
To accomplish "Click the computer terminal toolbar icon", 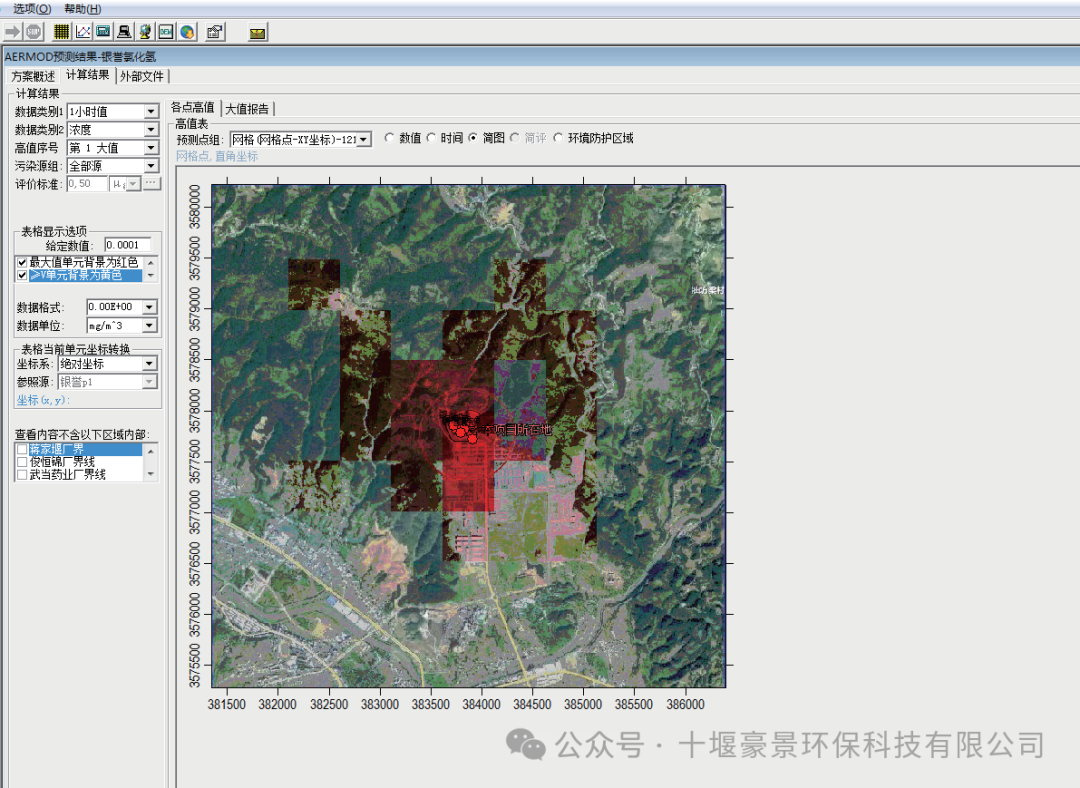I will point(124,32).
